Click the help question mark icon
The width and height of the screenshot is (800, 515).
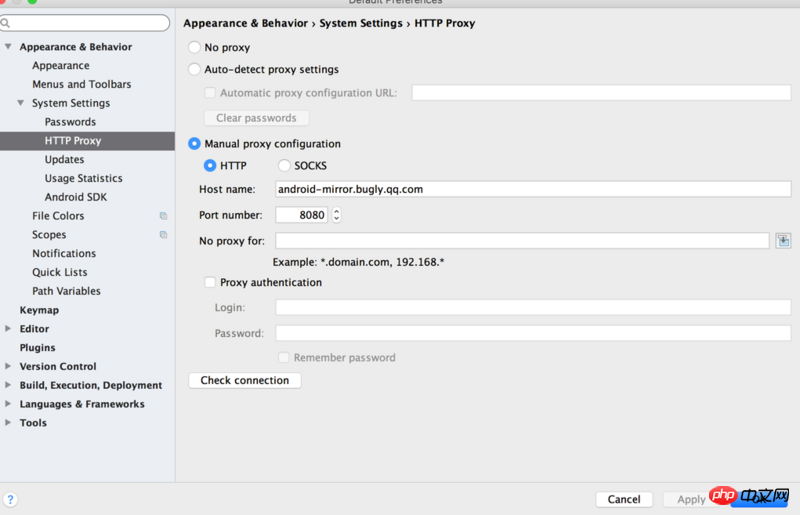(10, 499)
